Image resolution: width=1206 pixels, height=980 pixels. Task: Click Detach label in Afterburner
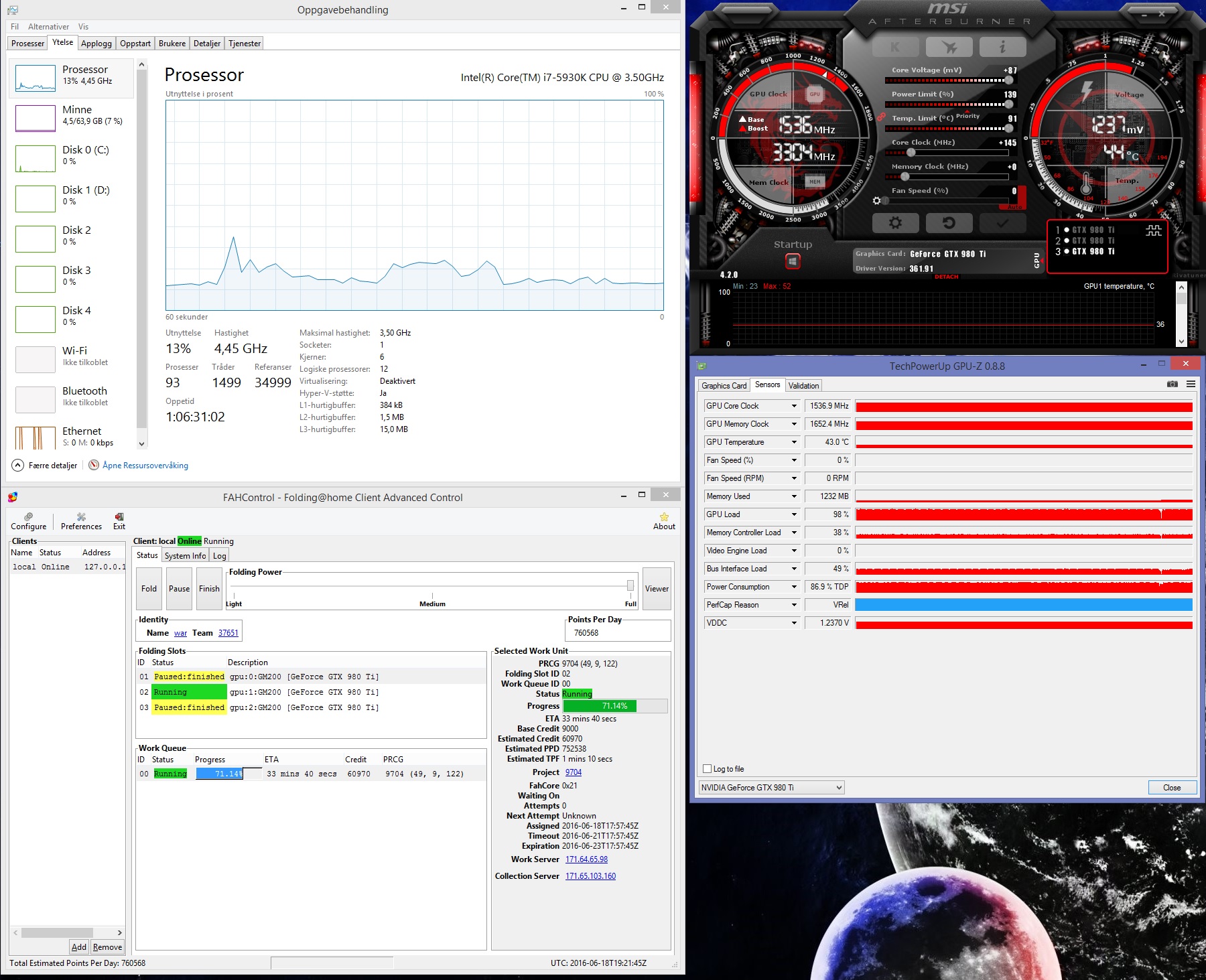[x=947, y=277]
